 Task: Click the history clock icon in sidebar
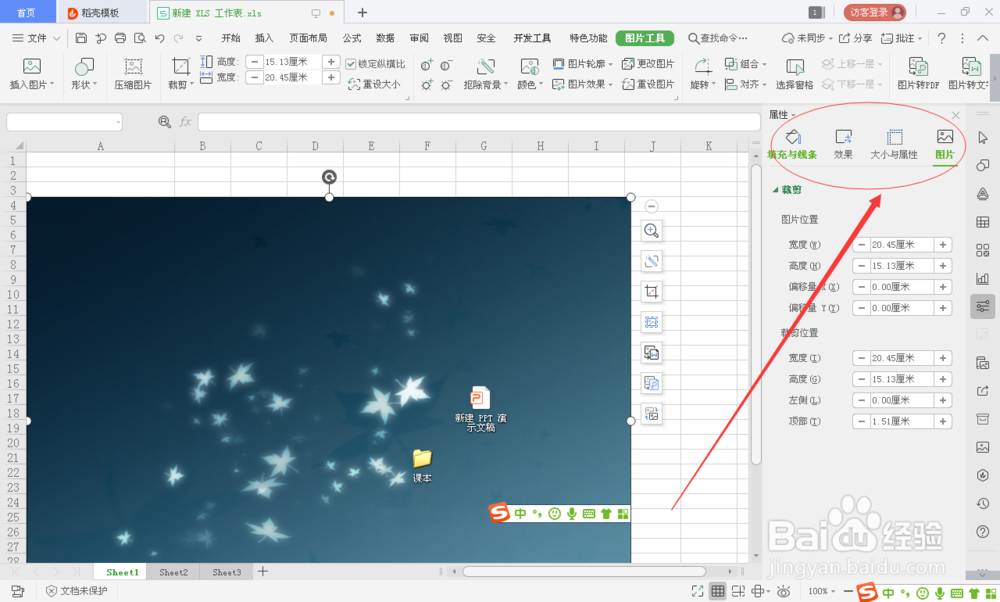(983, 503)
